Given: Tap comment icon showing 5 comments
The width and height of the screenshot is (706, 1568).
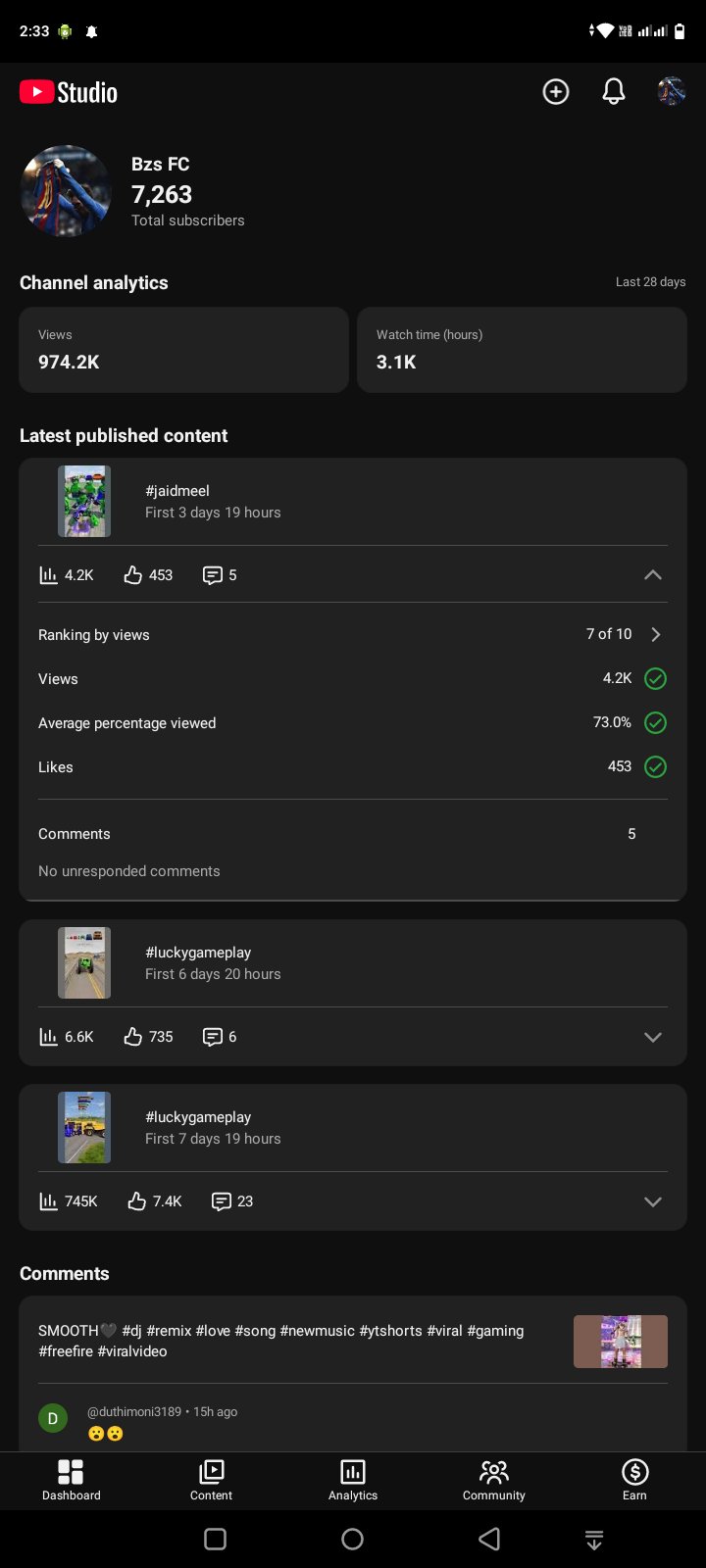Looking at the screenshot, I should pyautogui.click(x=212, y=575).
